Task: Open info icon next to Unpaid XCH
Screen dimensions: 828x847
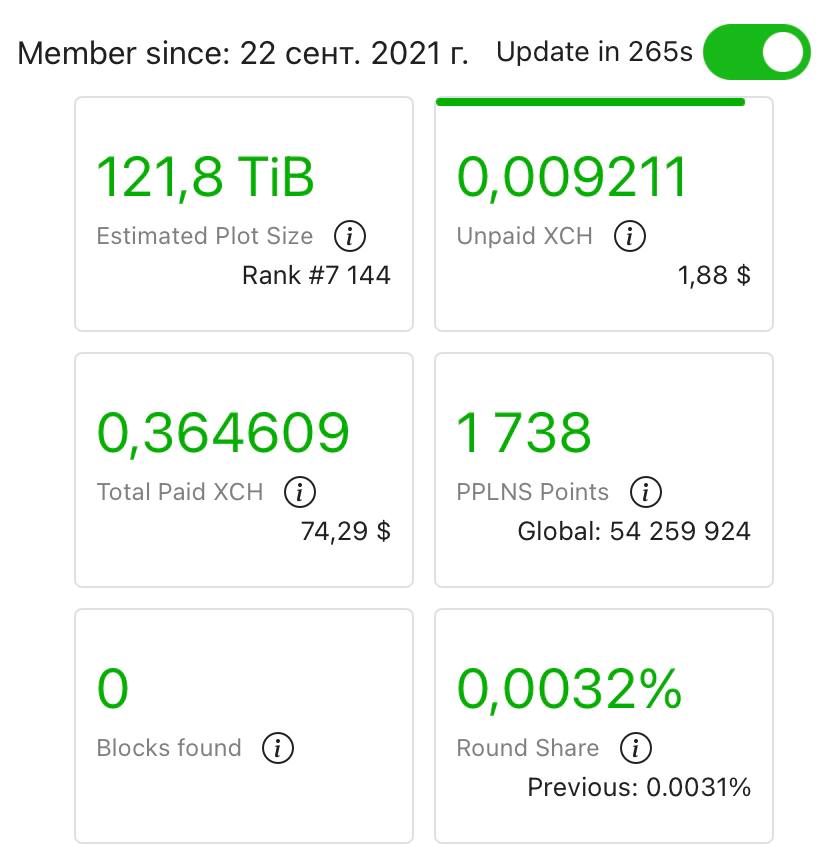Action: click(629, 236)
